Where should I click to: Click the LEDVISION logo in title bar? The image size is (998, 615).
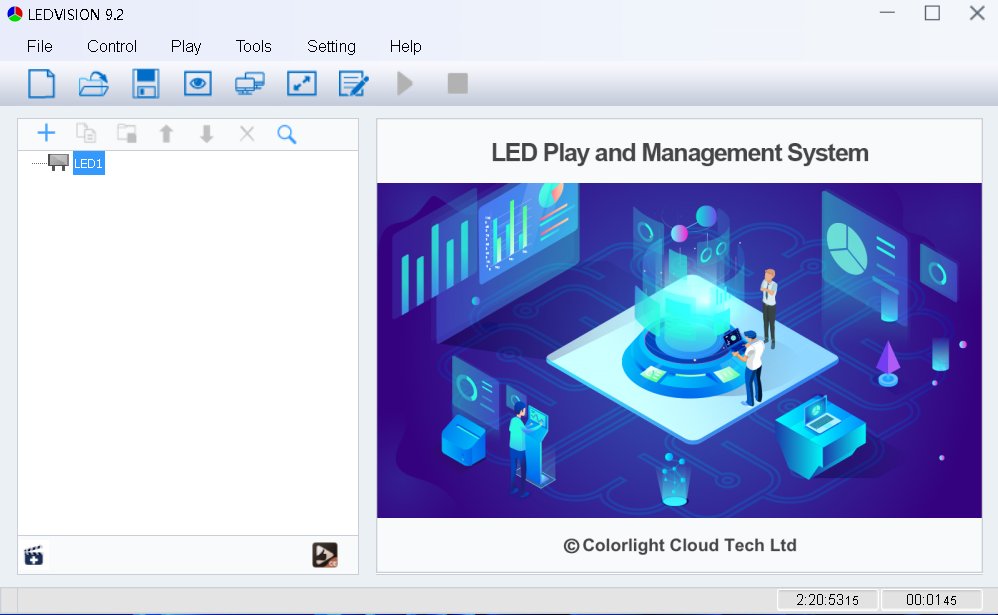15,14
